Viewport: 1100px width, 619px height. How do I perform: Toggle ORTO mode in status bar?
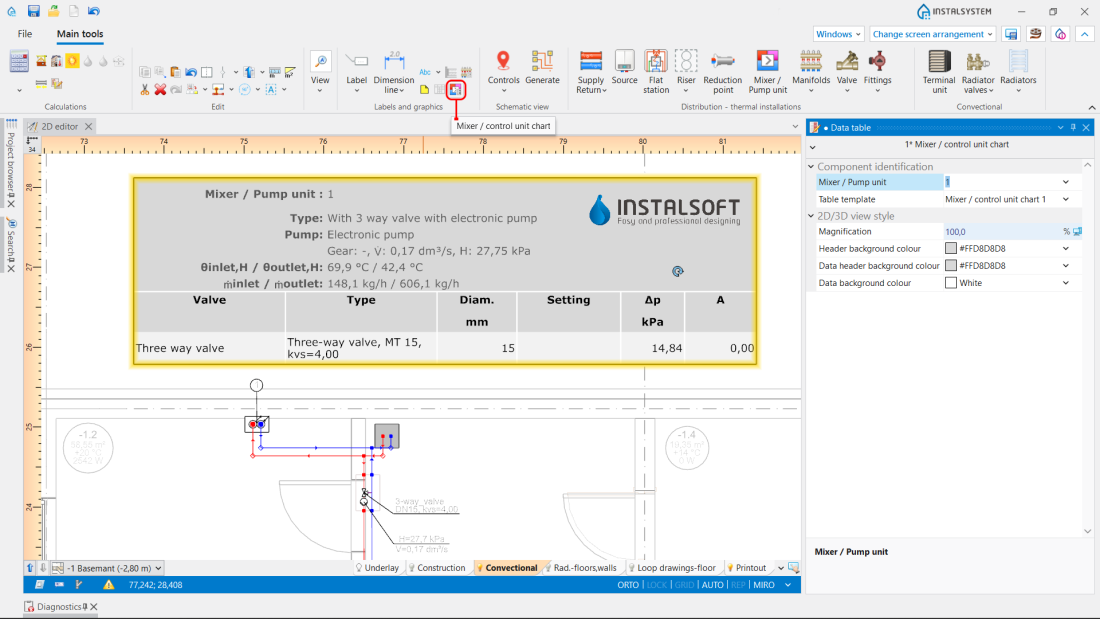point(628,585)
